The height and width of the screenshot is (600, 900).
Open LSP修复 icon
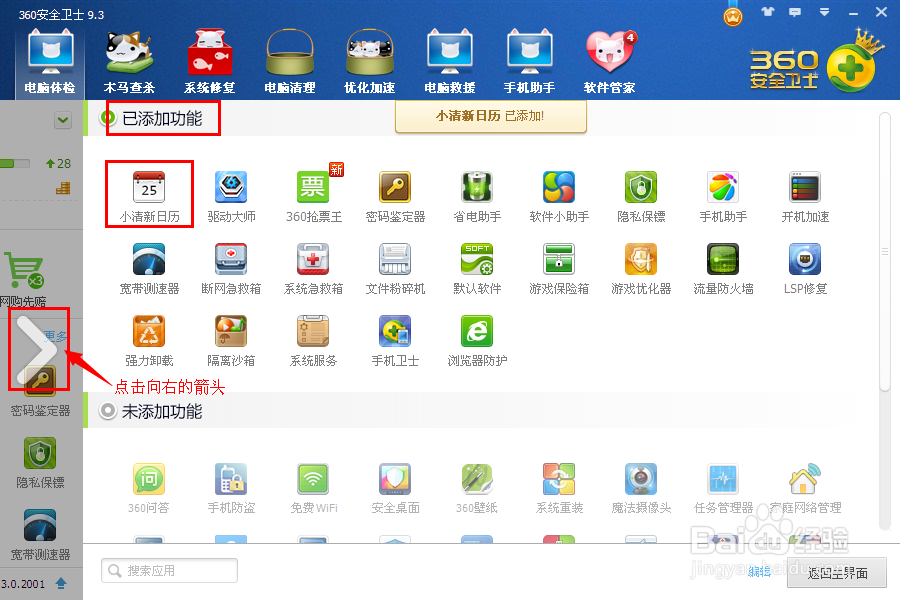(805, 269)
